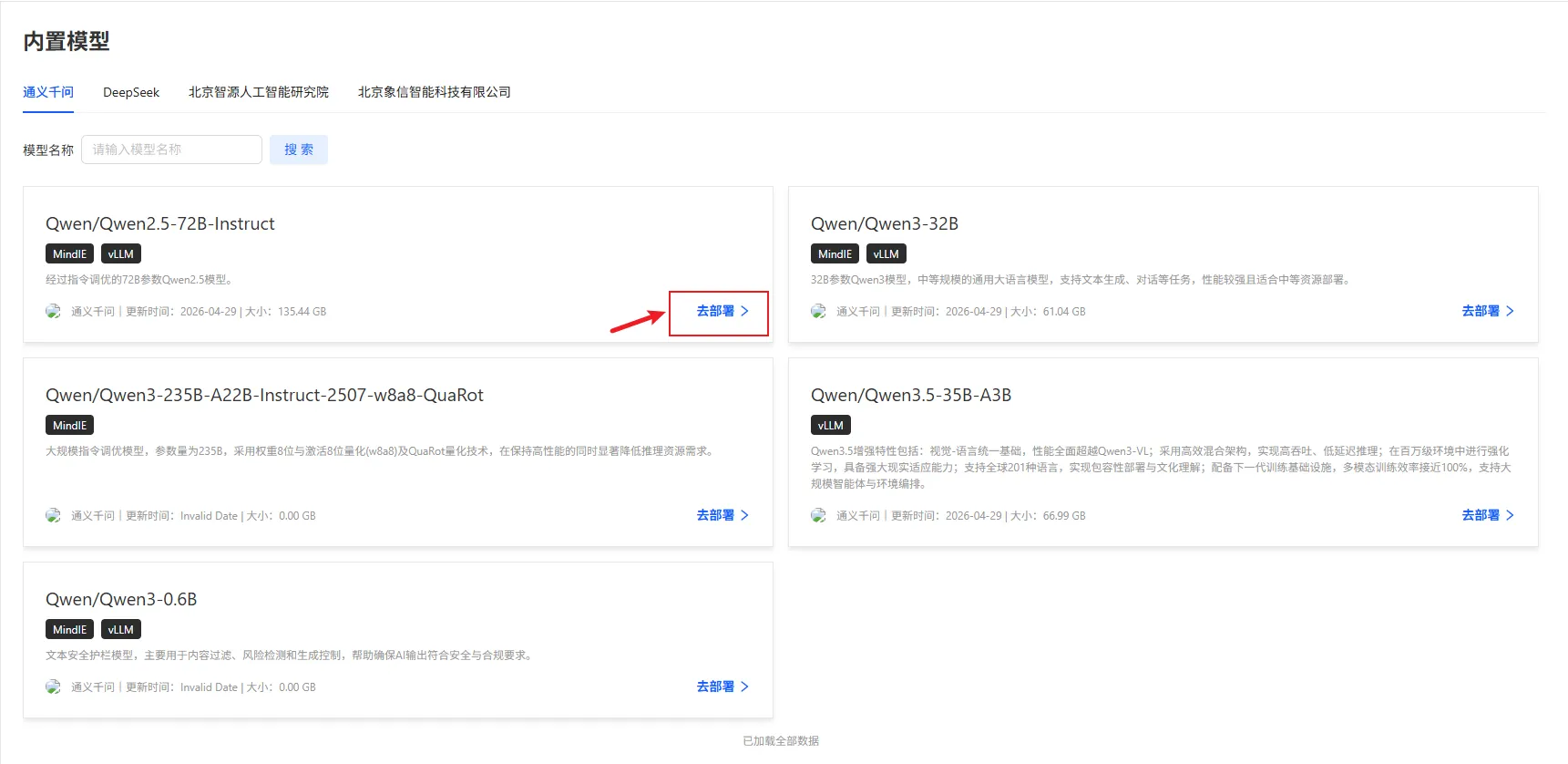The image size is (1568, 764).
Task: Click the provider logo icon in the Qwen2.5-72B-Instruct card
Action: point(54,311)
